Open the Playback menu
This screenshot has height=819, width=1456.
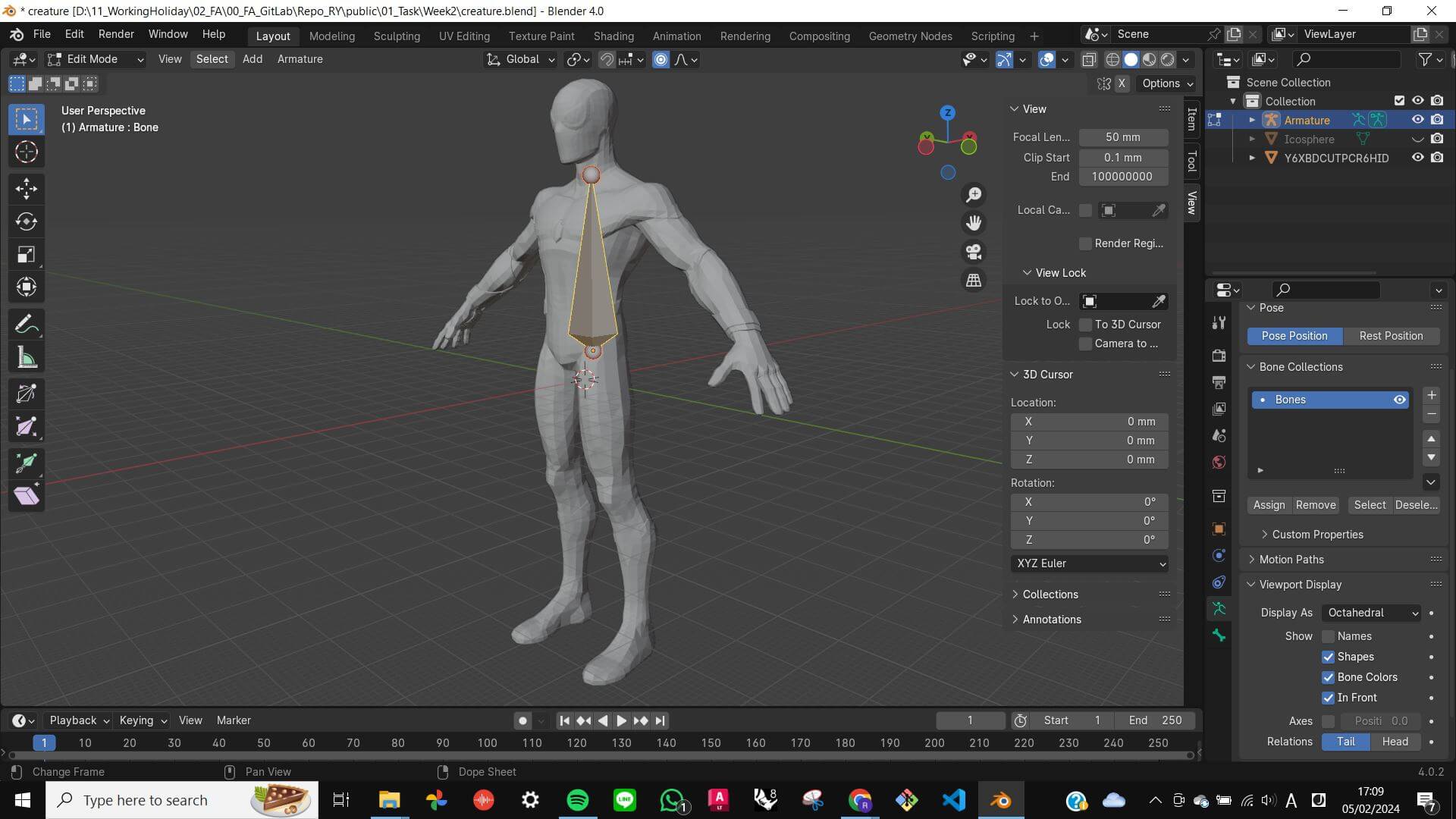79,720
